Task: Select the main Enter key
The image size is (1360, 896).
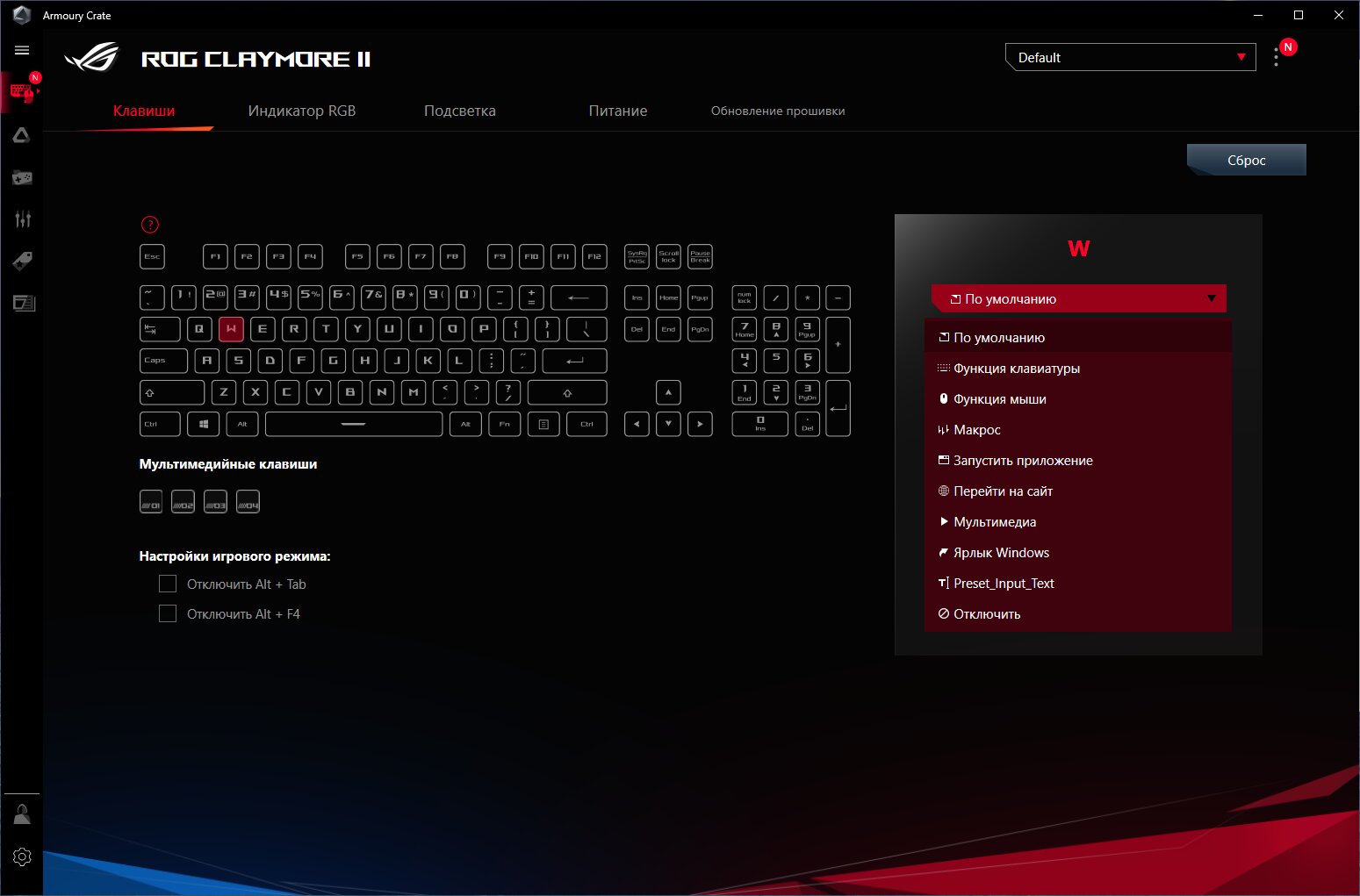Action: click(x=574, y=361)
